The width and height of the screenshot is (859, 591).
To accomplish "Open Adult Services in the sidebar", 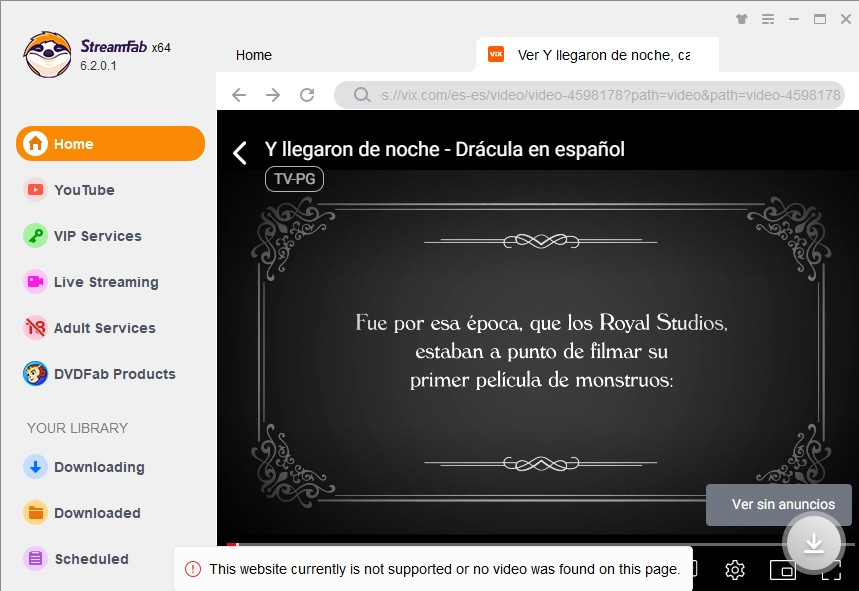I will click(x=104, y=328).
